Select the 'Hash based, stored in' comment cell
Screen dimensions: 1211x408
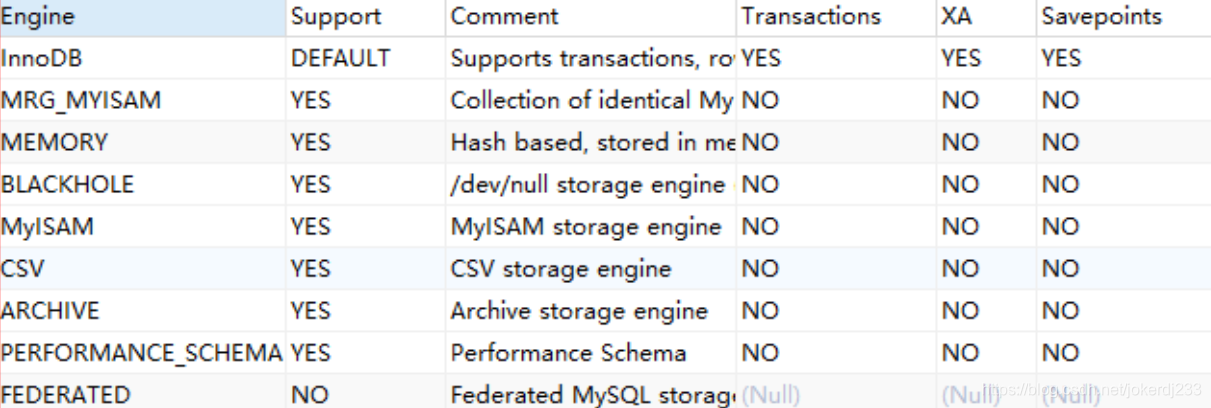point(590,142)
